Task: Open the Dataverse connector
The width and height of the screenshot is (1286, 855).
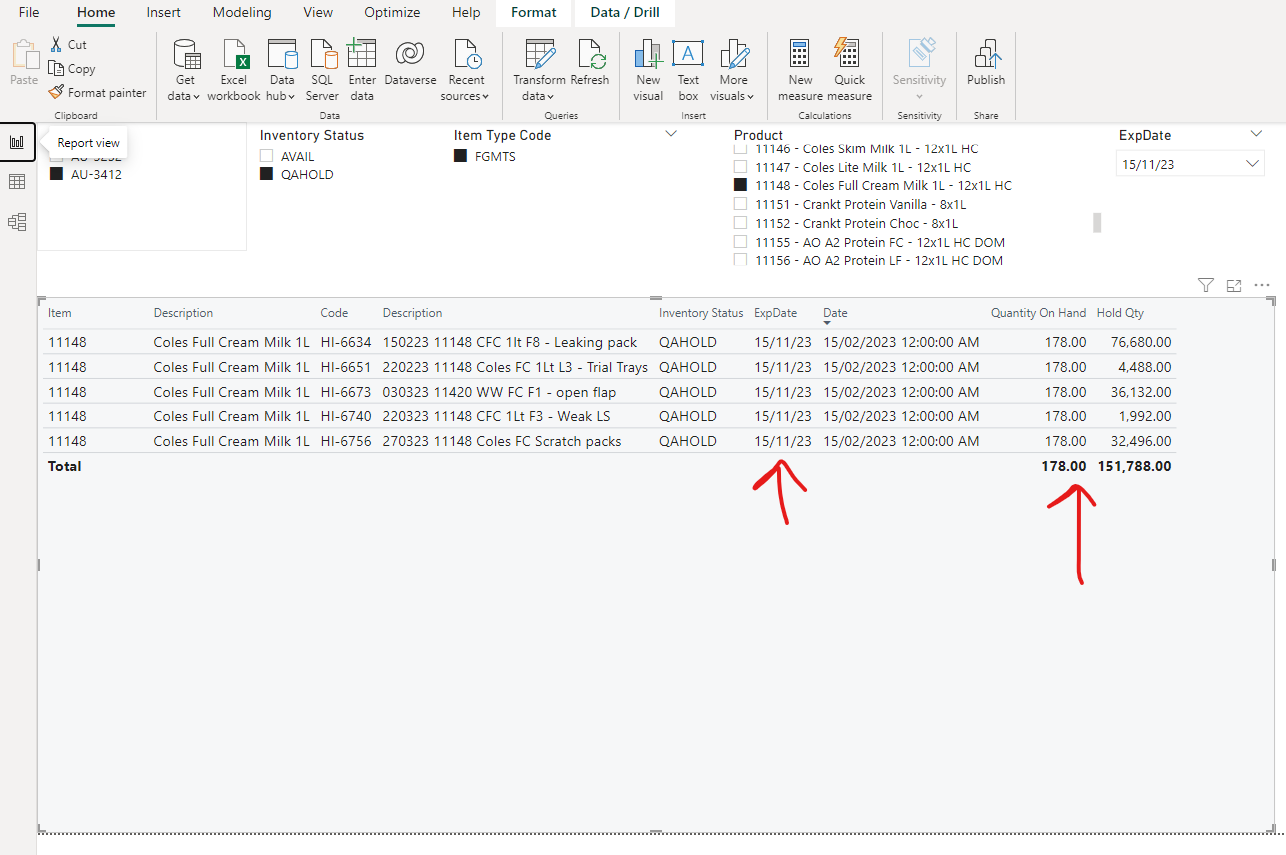Action: pos(410,62)
